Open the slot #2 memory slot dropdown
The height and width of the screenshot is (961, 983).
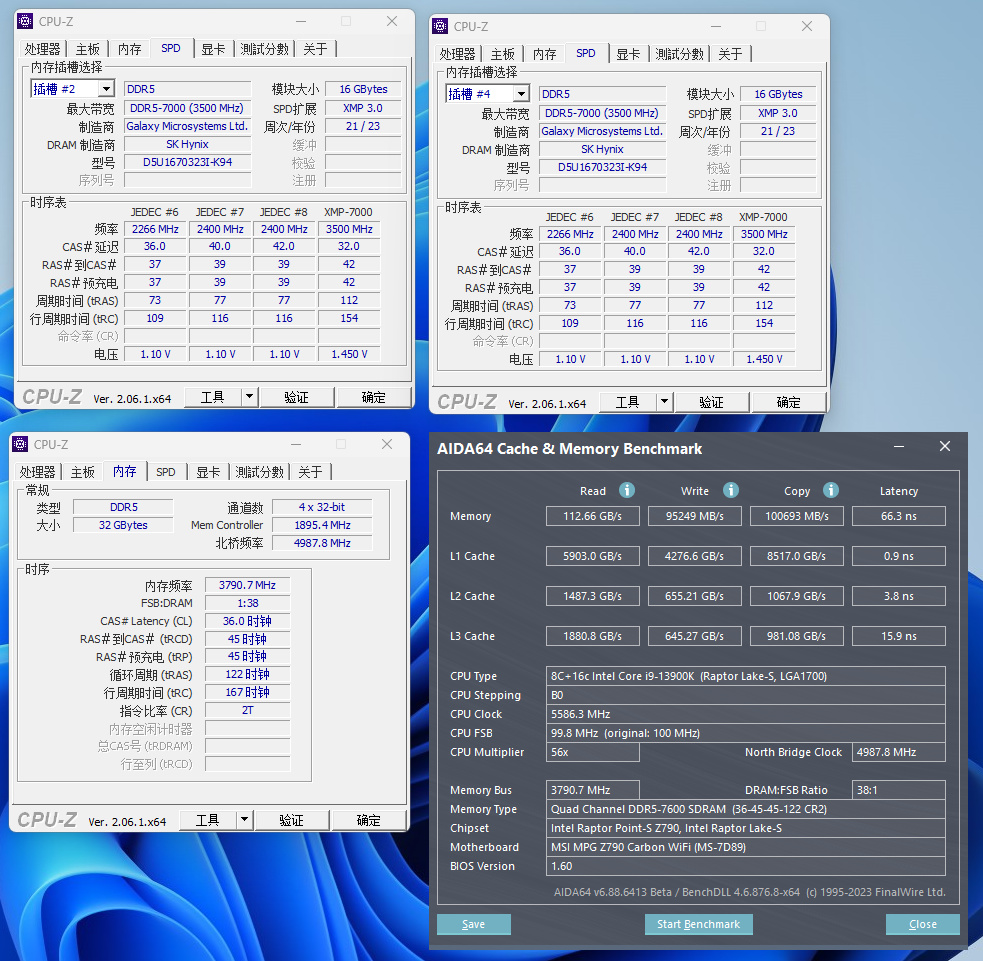(x=107, y=89)
